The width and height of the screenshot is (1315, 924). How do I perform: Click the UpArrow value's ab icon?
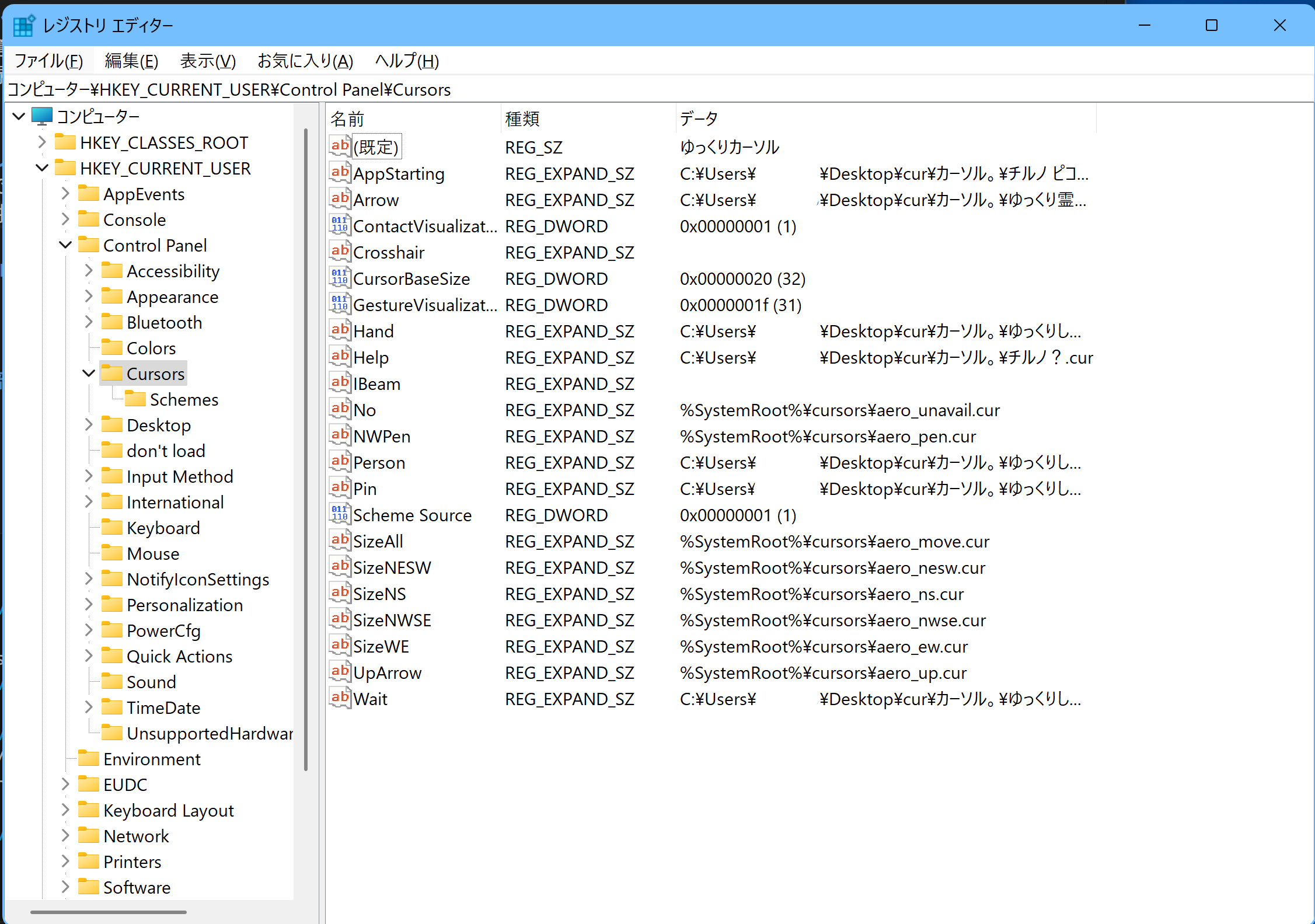[340, 671]
